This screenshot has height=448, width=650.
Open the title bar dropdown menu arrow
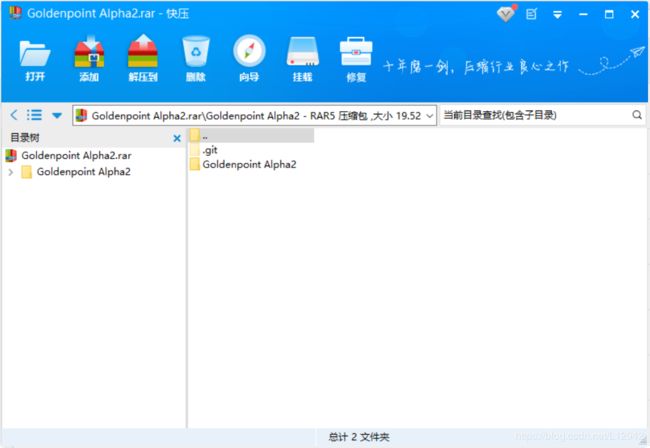(x=558, y=15)
